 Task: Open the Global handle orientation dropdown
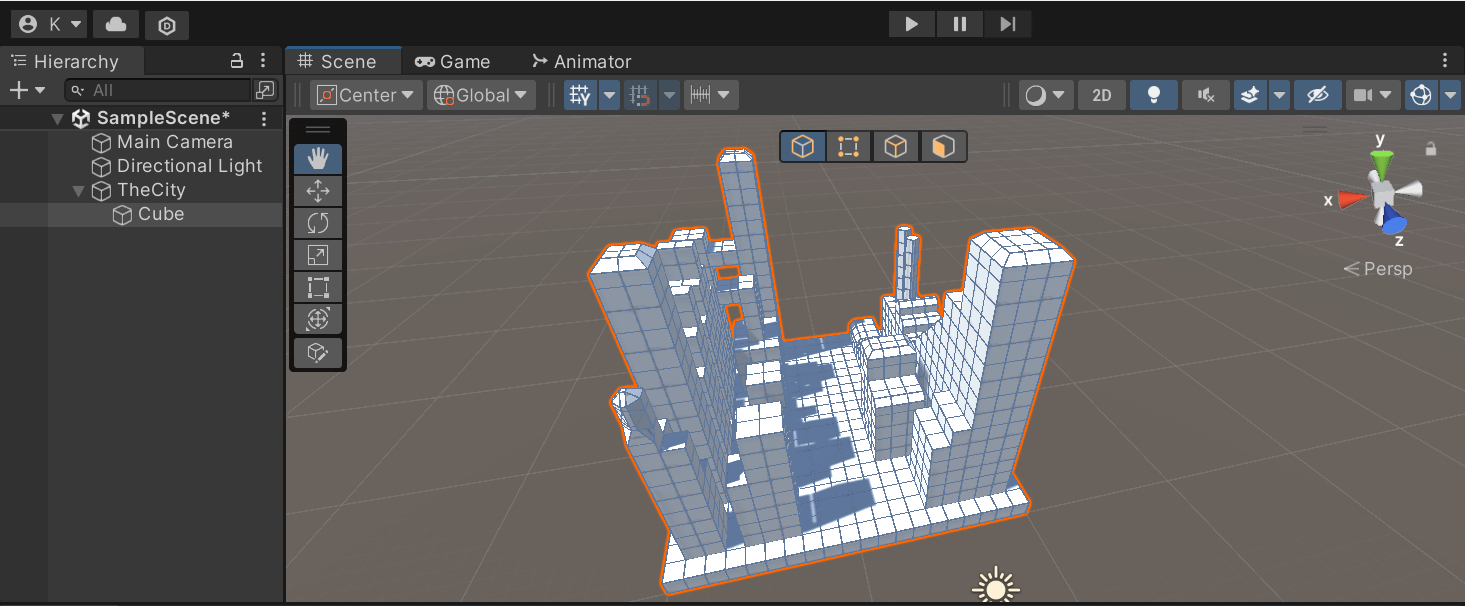coord(480,94)
